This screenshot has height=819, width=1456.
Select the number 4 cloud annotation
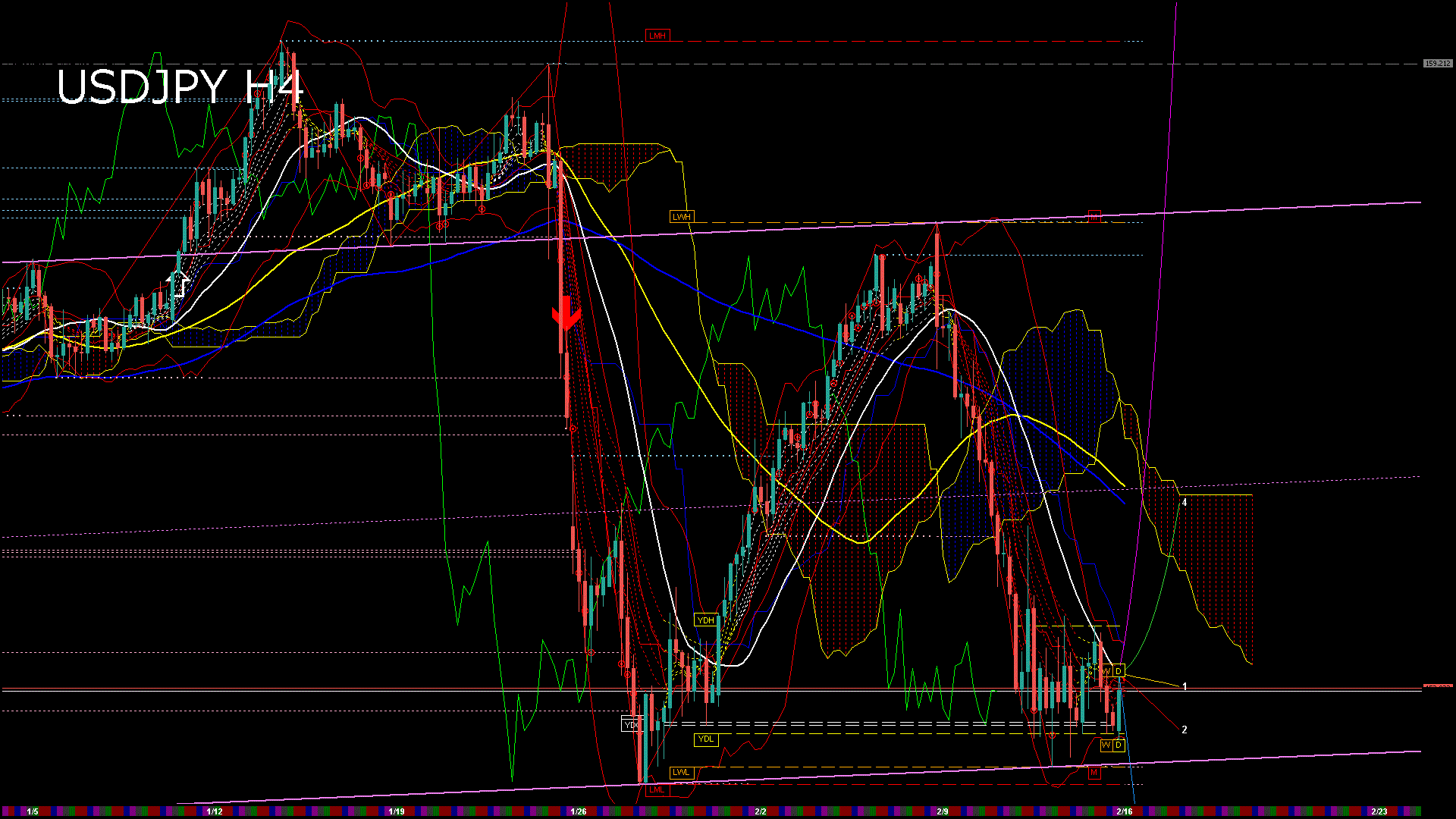[1185, 502]
